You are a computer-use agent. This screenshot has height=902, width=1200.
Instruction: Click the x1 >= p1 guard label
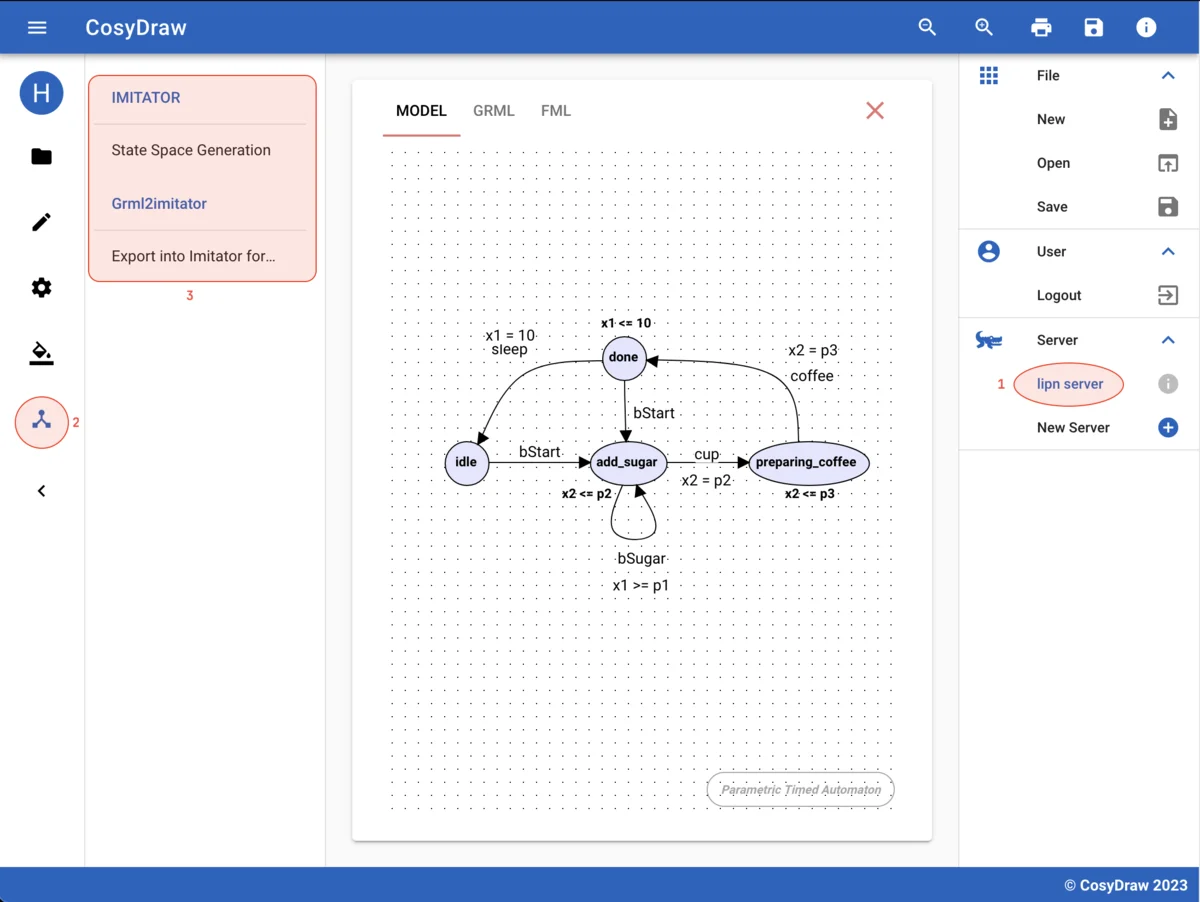click(x=641, y=585)
